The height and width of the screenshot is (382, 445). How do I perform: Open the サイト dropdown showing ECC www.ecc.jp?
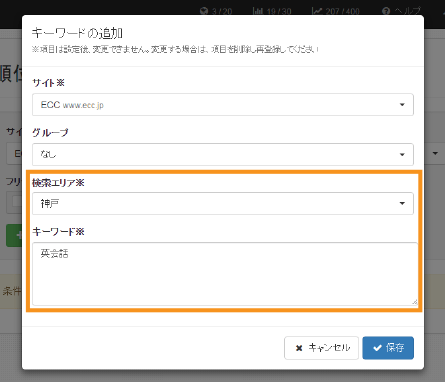tap(223, 105)
